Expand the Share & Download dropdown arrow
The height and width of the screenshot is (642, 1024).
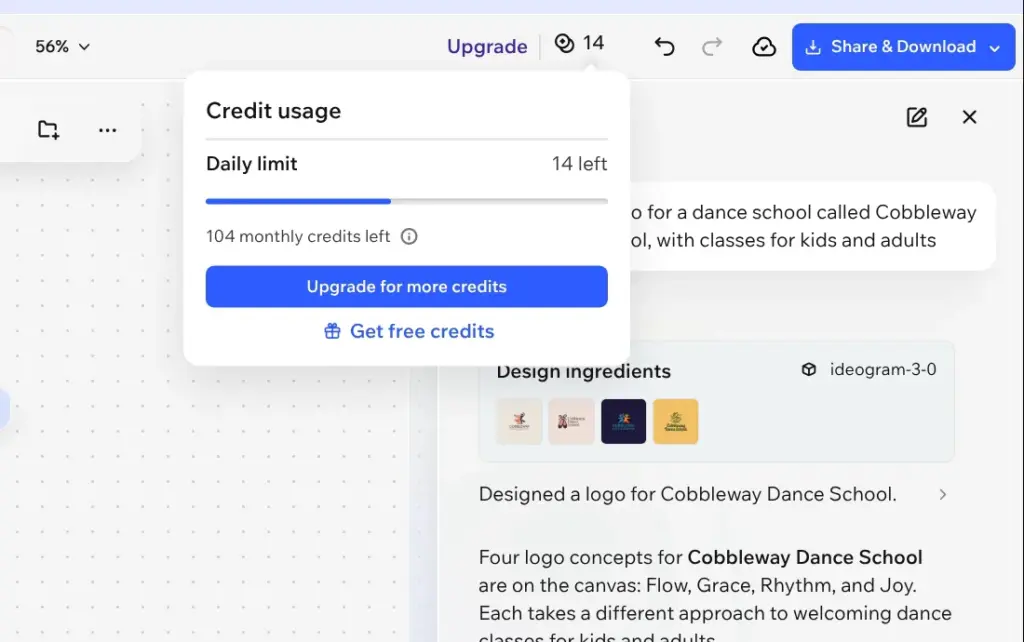coord(995,48)
